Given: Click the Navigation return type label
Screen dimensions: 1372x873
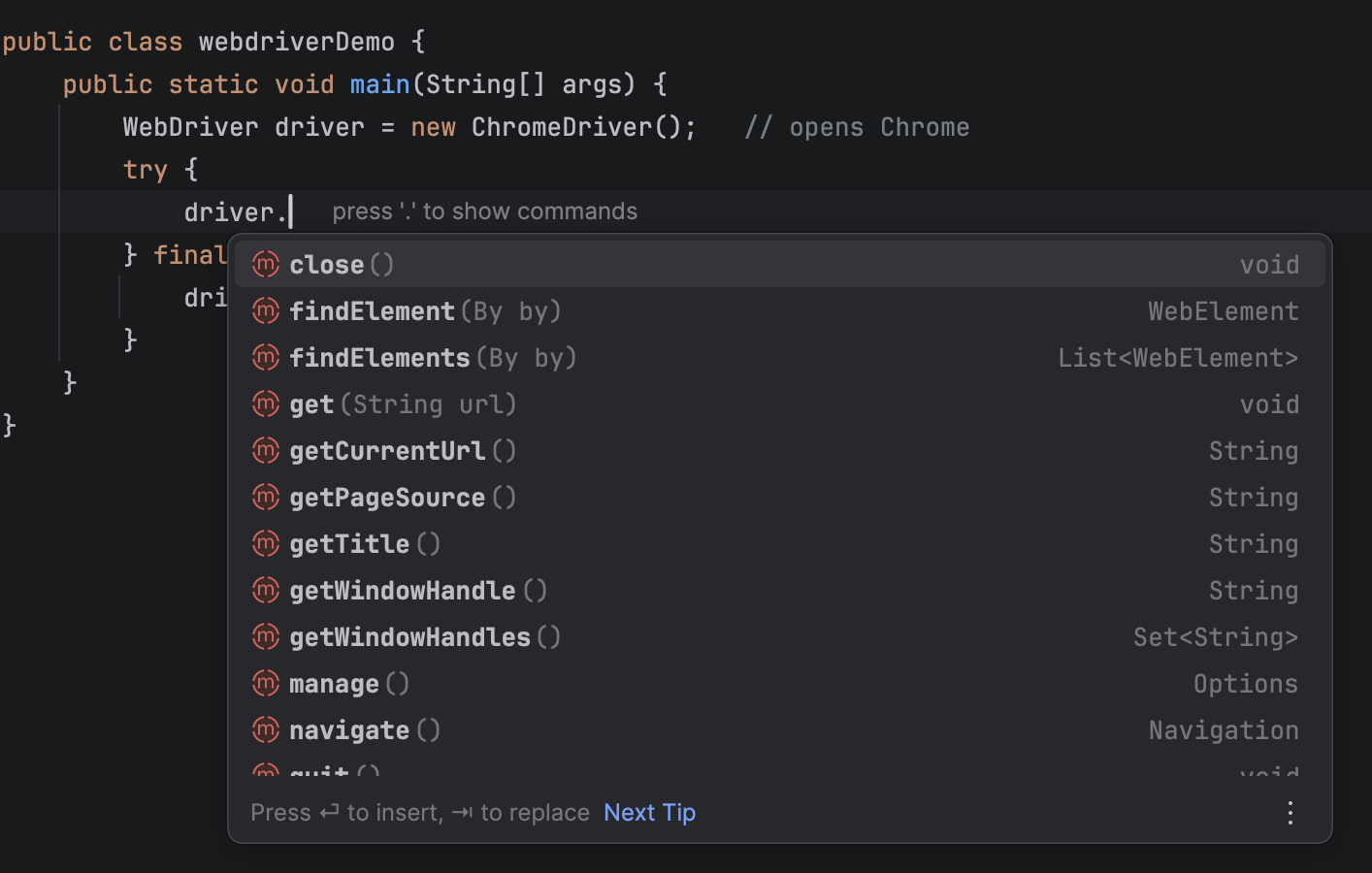Looking at the screenshot, I should point(1224,730).
